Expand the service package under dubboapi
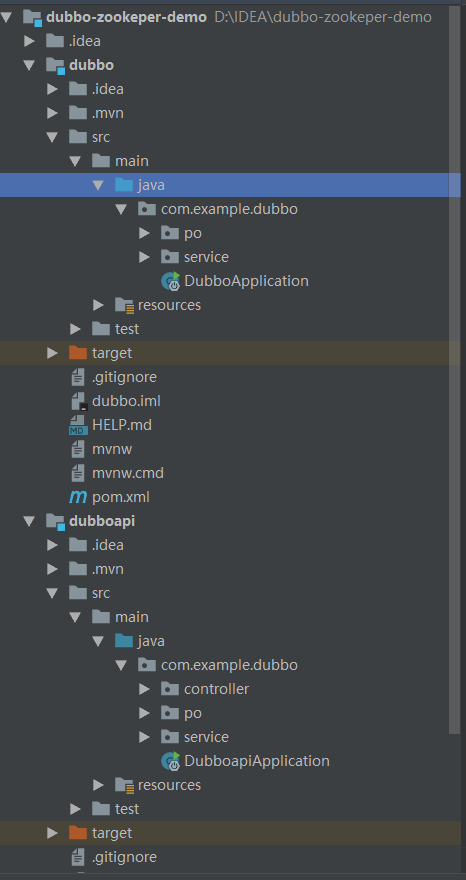Viewport: 466px width, 880px height. 144,737
